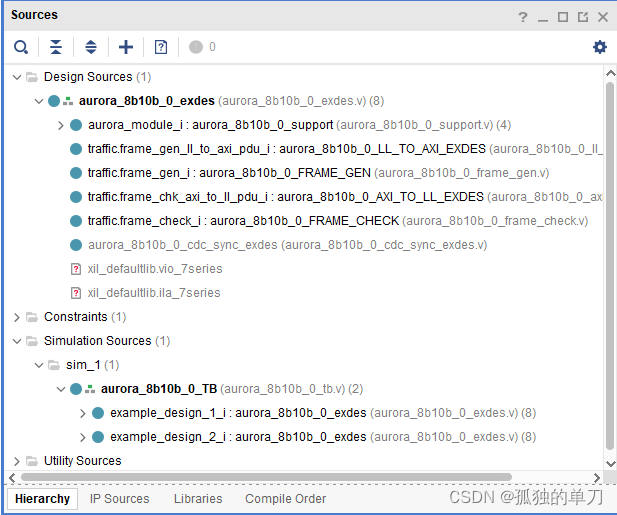Open quick help question mark in title bar

523,17
